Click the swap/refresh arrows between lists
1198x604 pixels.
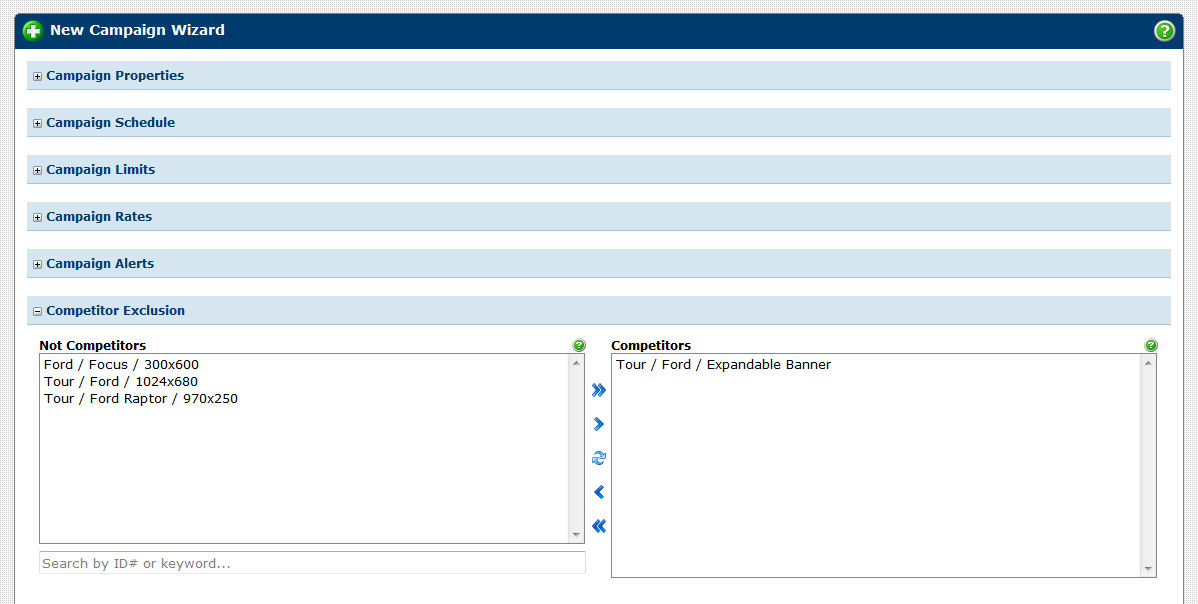tap(599, 458)
